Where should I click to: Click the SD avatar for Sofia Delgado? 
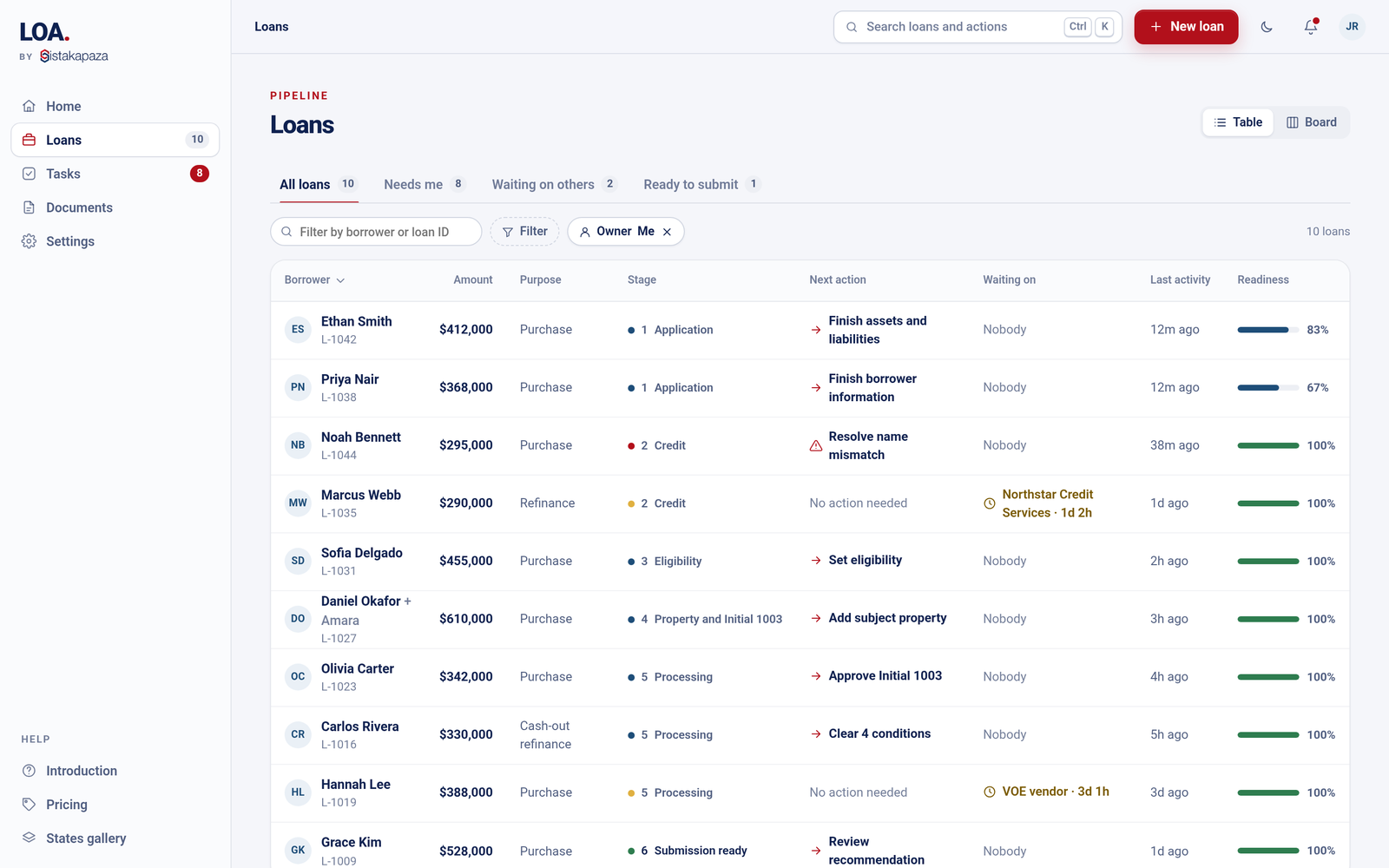pos(298,561)
